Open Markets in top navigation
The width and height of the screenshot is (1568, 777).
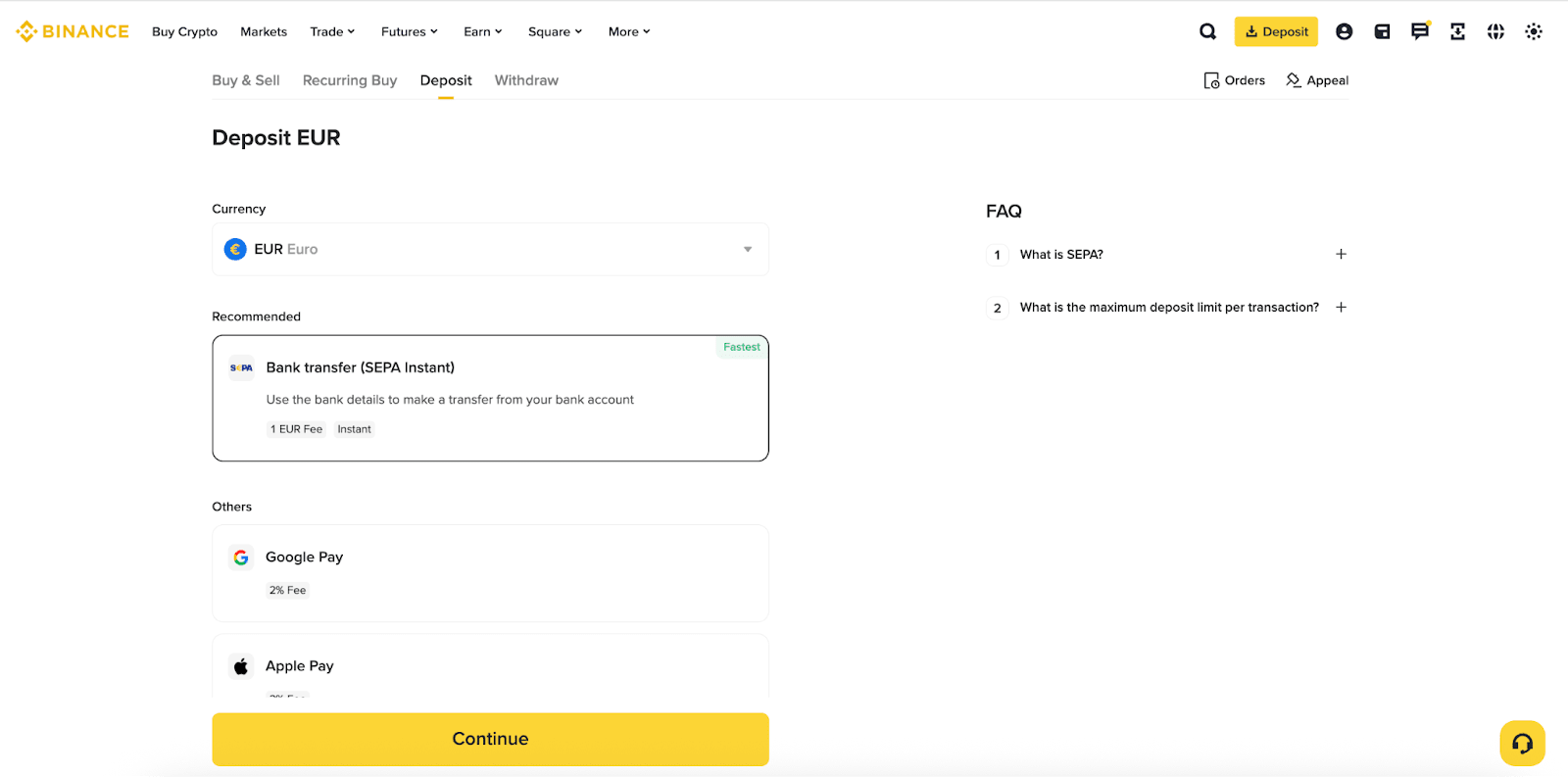coord(264,31)
